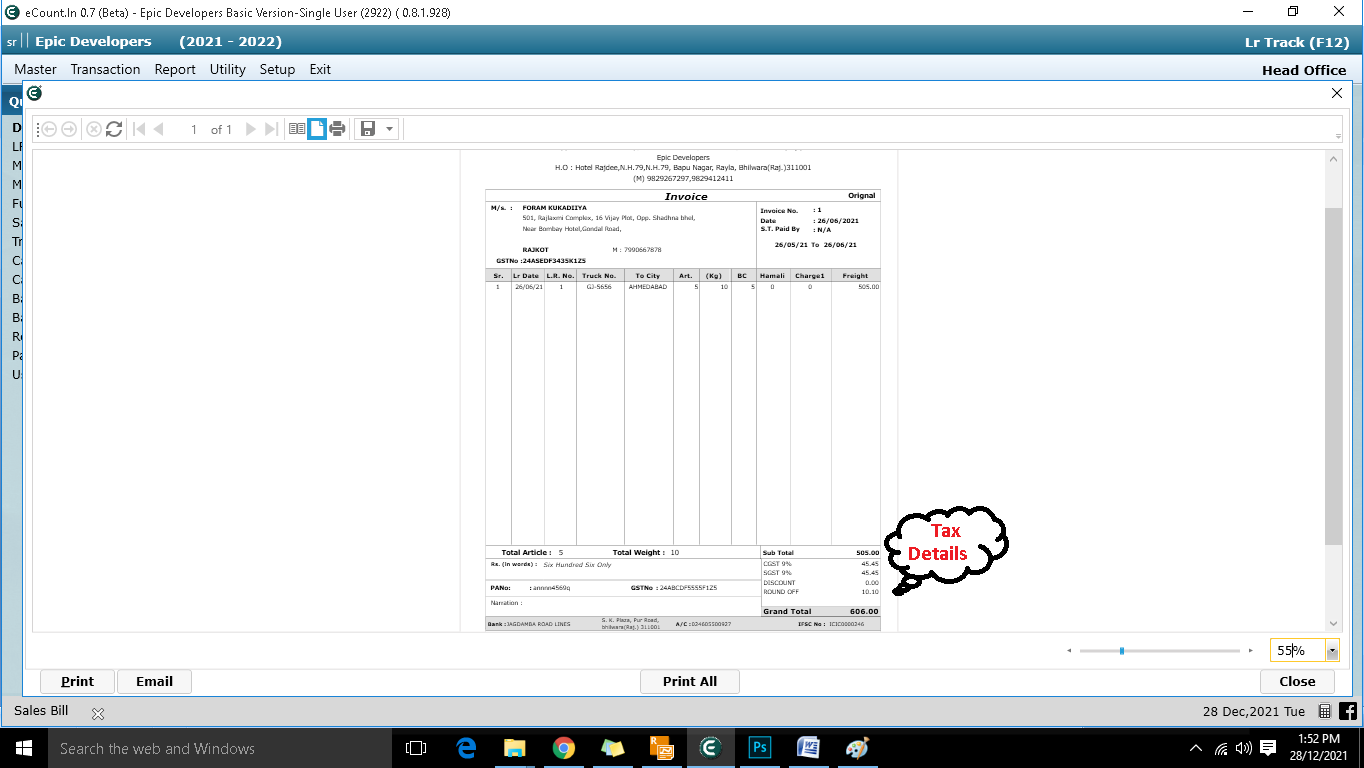Click the Facebook icon in status bar

tap(1348, 711)
